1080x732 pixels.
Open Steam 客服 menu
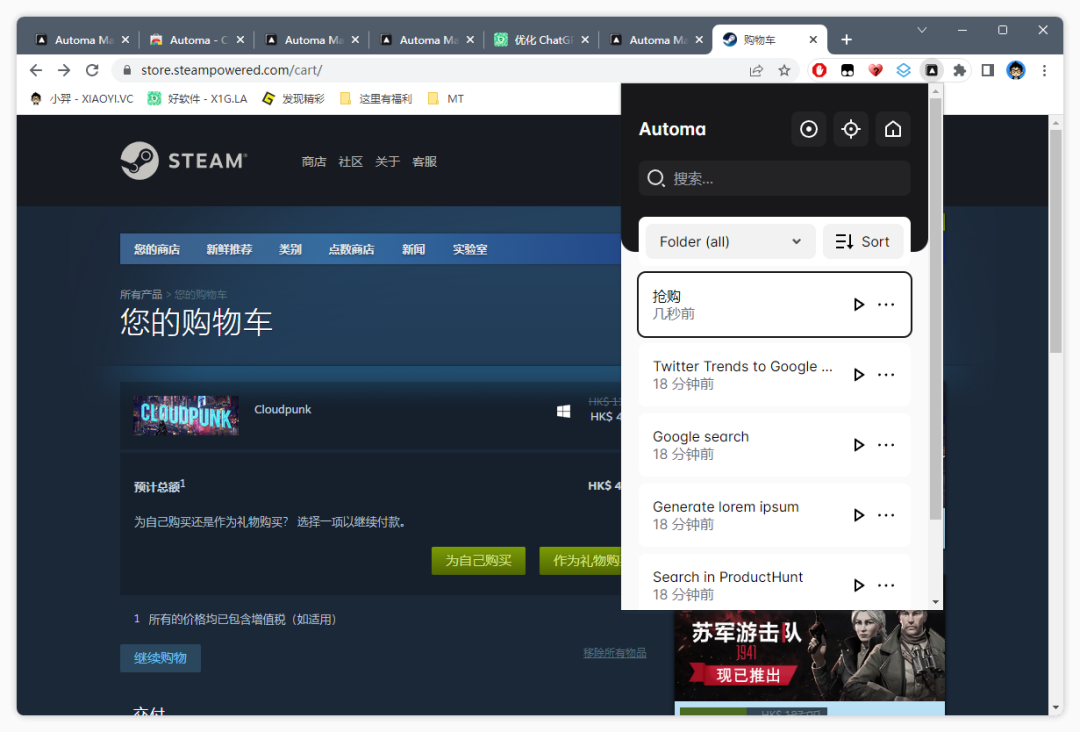424,161
